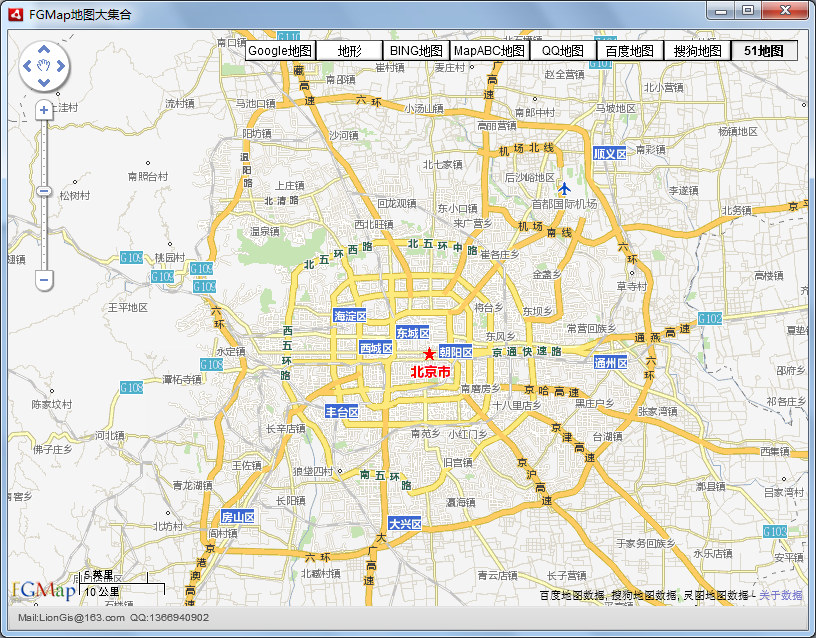The width and height of the screenshot is (816, 638).
Task: Click the 小汤山镇 town label
Action: pyautogui.click(x=424, y=108)
